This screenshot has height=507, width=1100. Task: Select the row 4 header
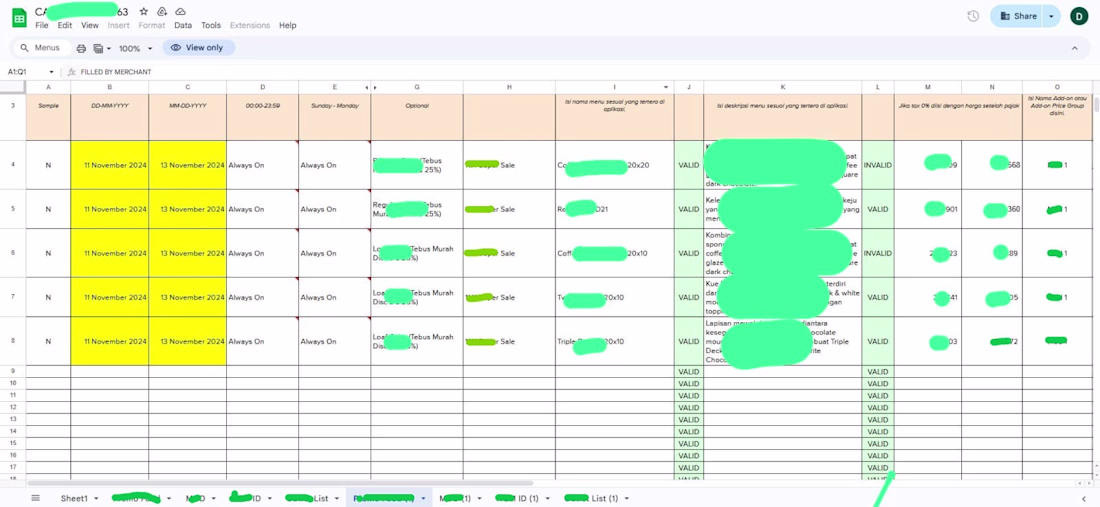[x=13, y=165]
